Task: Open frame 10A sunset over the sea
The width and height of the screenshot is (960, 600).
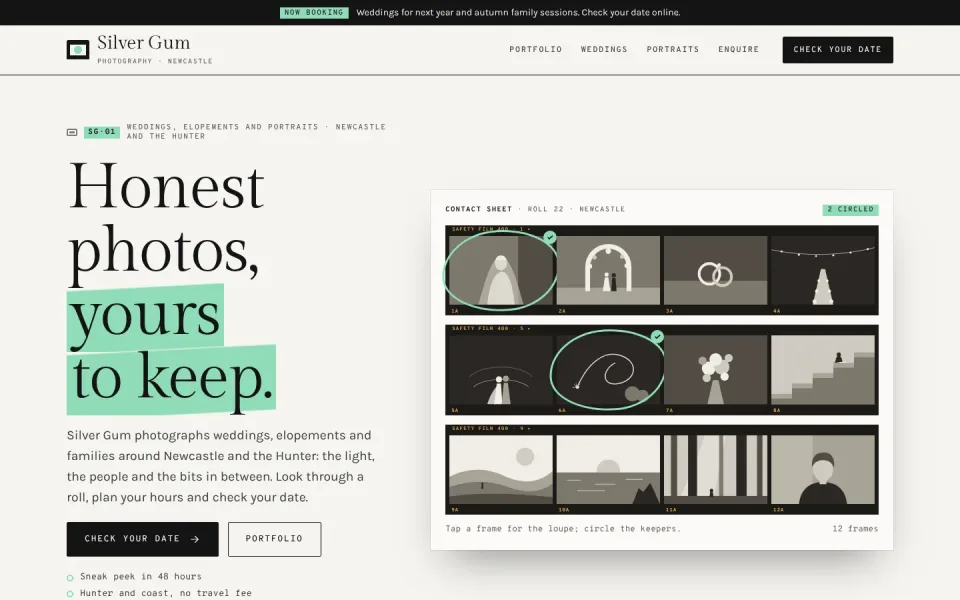Action: pyautogui.click(x=608, y=470)
